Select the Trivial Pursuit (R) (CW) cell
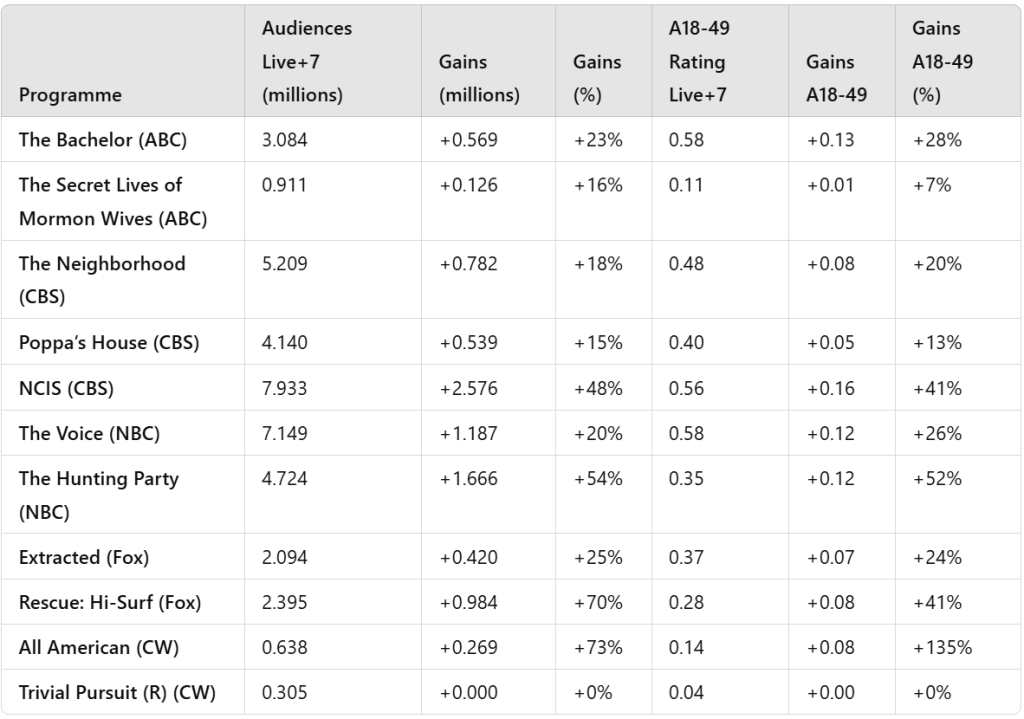 117,692
